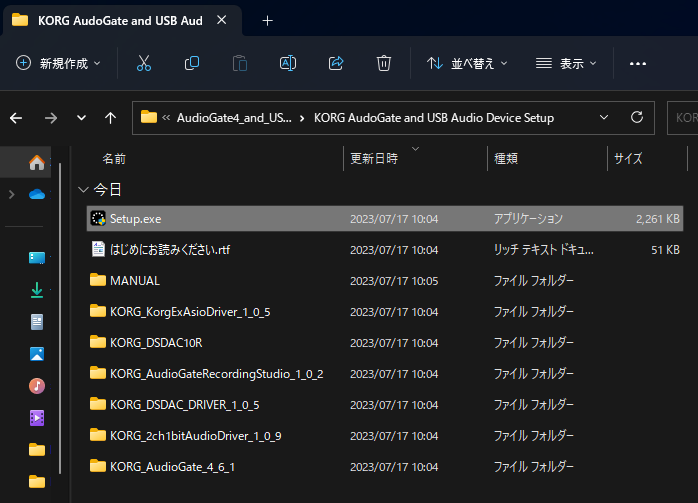Open Documents shortcut in navigation pane

[37, 322]
